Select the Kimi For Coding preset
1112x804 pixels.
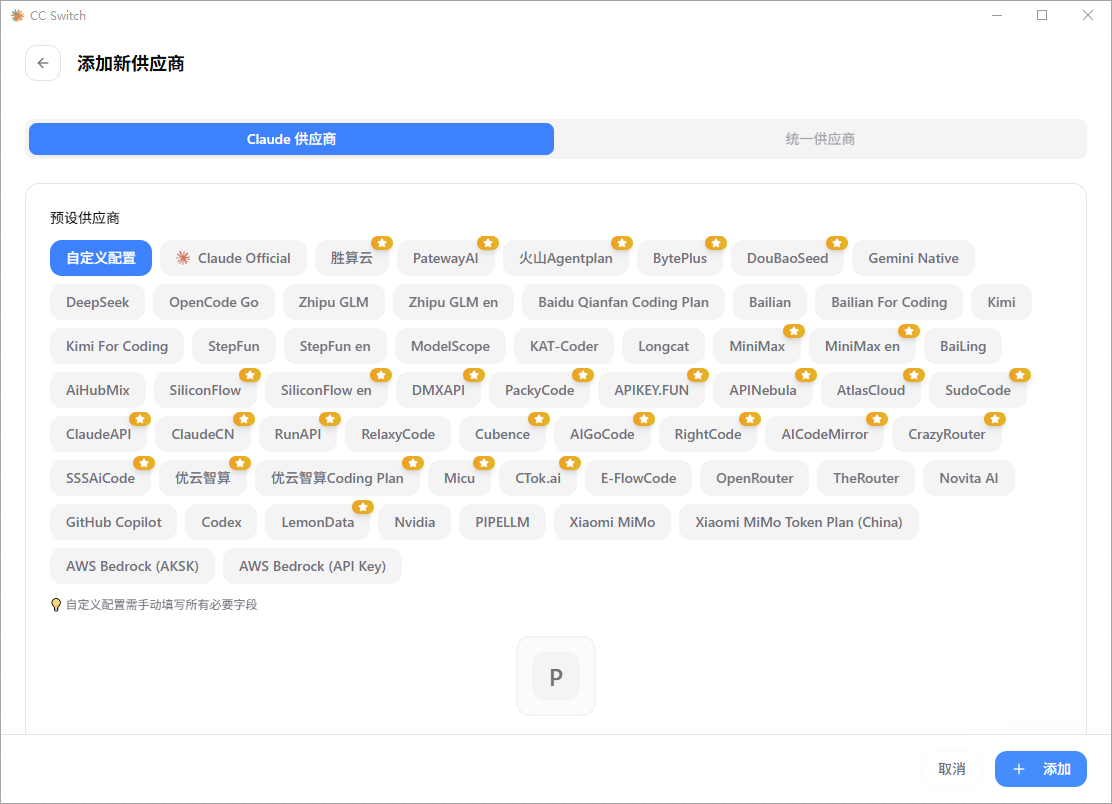[x=117, y=346]
